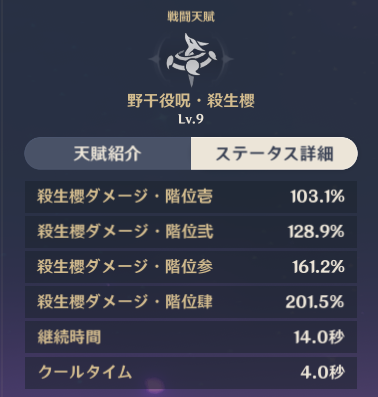This screenshot has width=378, height=397.
Task: Click the sparkle ornament left of skill icon
Action: (x=155, y=59)
